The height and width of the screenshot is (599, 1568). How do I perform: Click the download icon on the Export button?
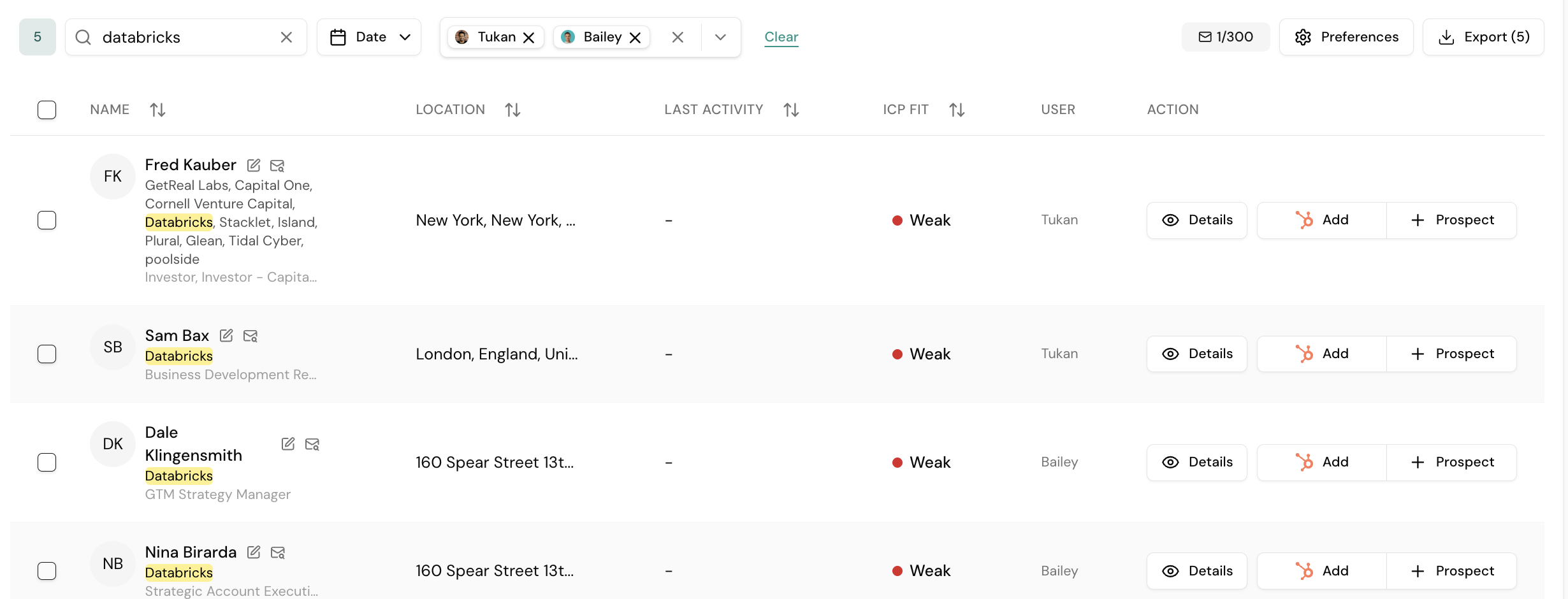[x=1446, y=37]
